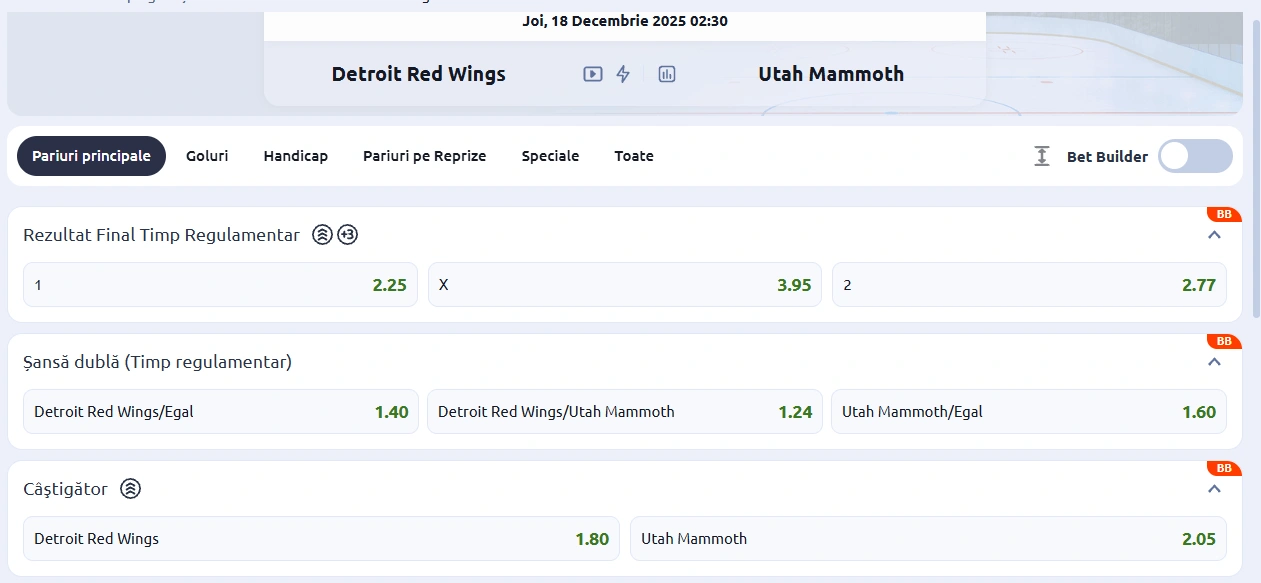
Task: Select the Pariuri pe Reprize tab
Action: pos(424,156)
